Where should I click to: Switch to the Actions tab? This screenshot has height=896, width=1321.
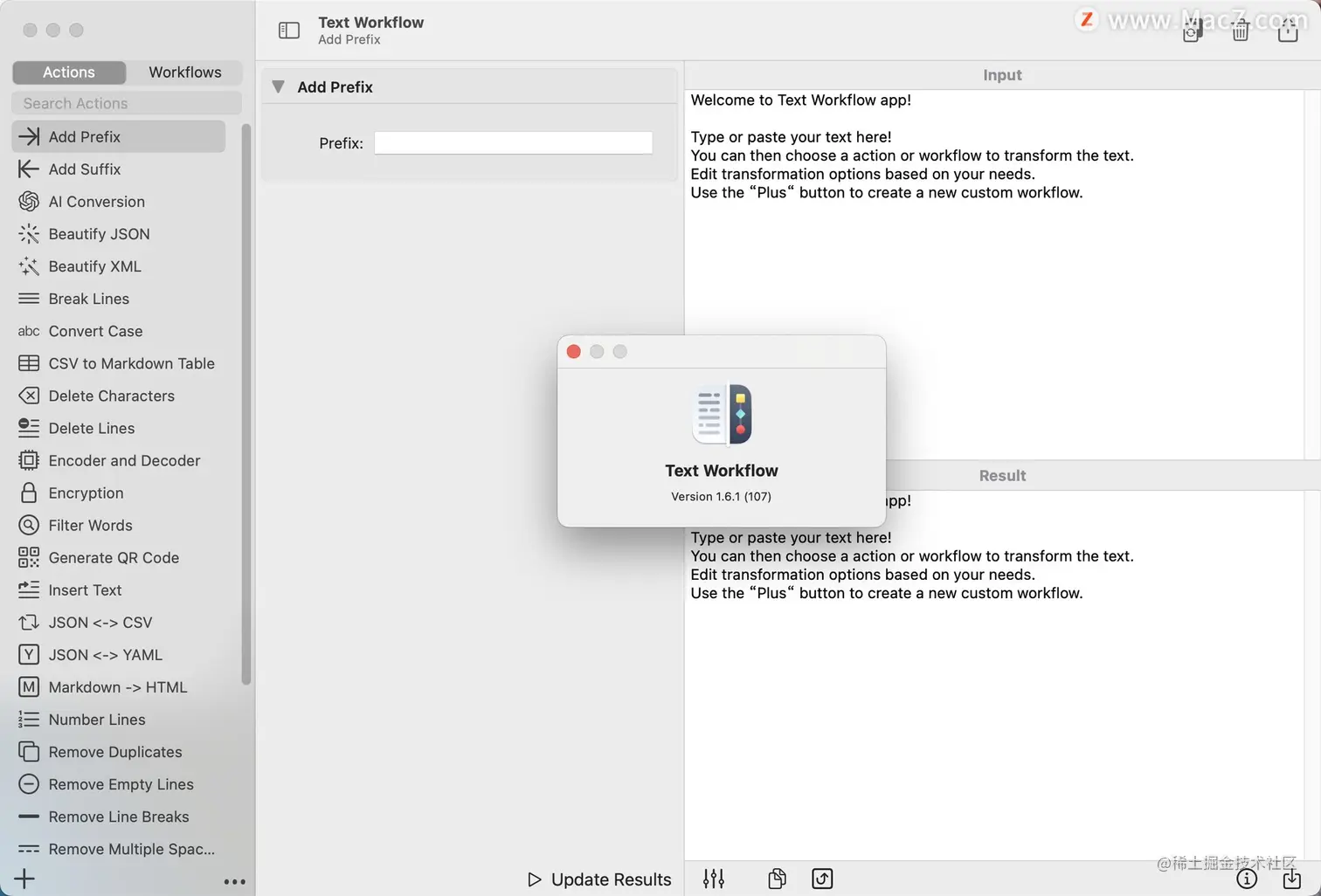pyautogui.click(x=69, y=72)
